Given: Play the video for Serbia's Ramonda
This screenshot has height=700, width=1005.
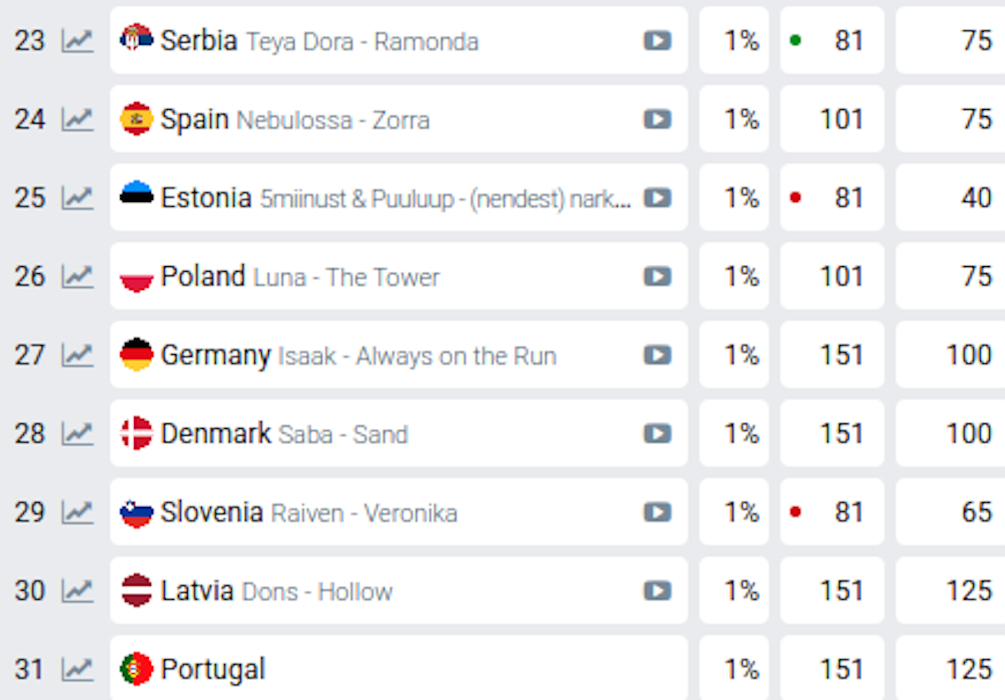Looking at the screenshot, I should point(657,41).
